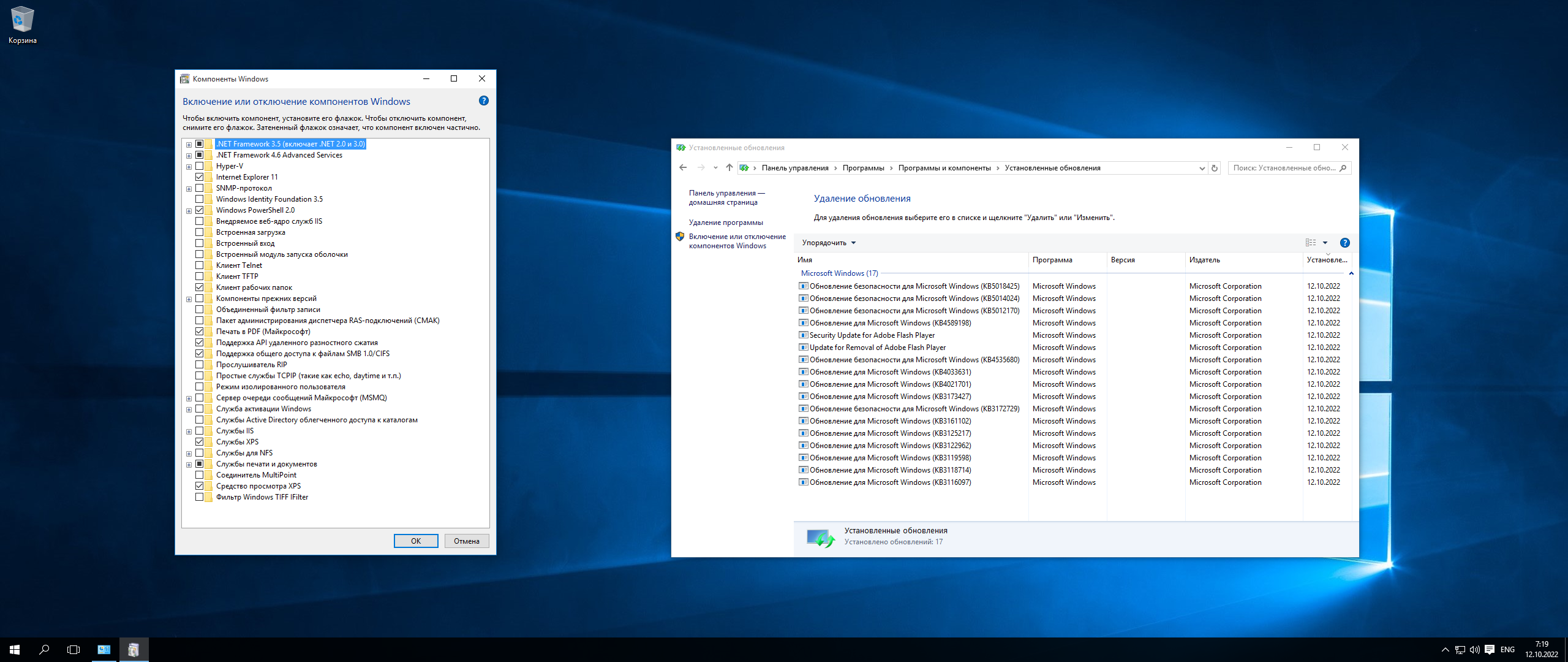Viewport: 1568px width, 662px height.
Task: Click the ENG language indicator
Action: [1508, 650]
